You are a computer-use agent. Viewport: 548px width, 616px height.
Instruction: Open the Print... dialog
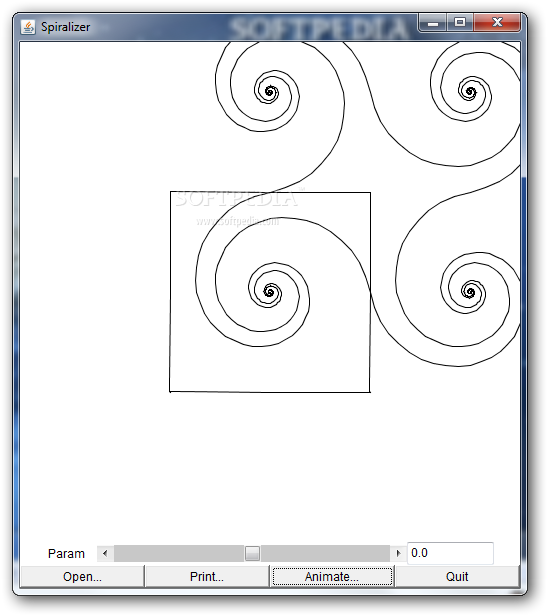[207, 576]
